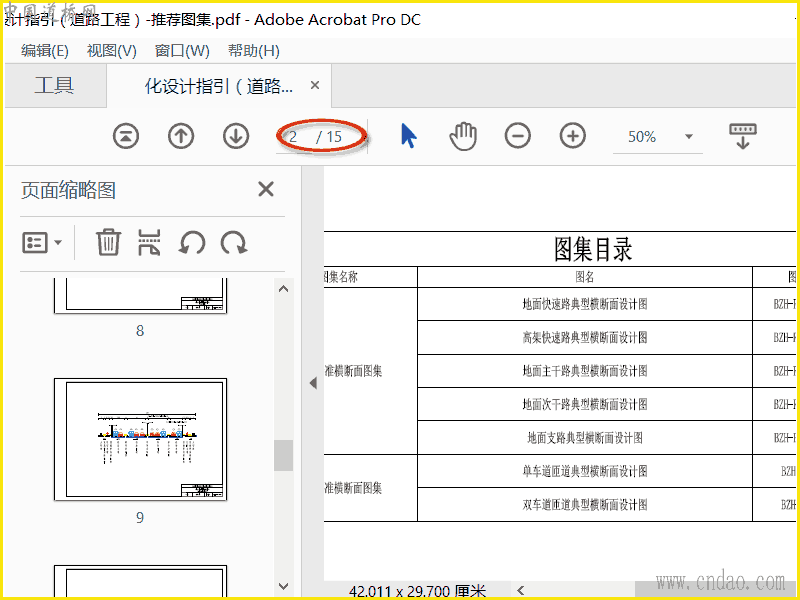Select the arrow selection tool
This screenshot has height=600, width=800.
tap(408, 136)
